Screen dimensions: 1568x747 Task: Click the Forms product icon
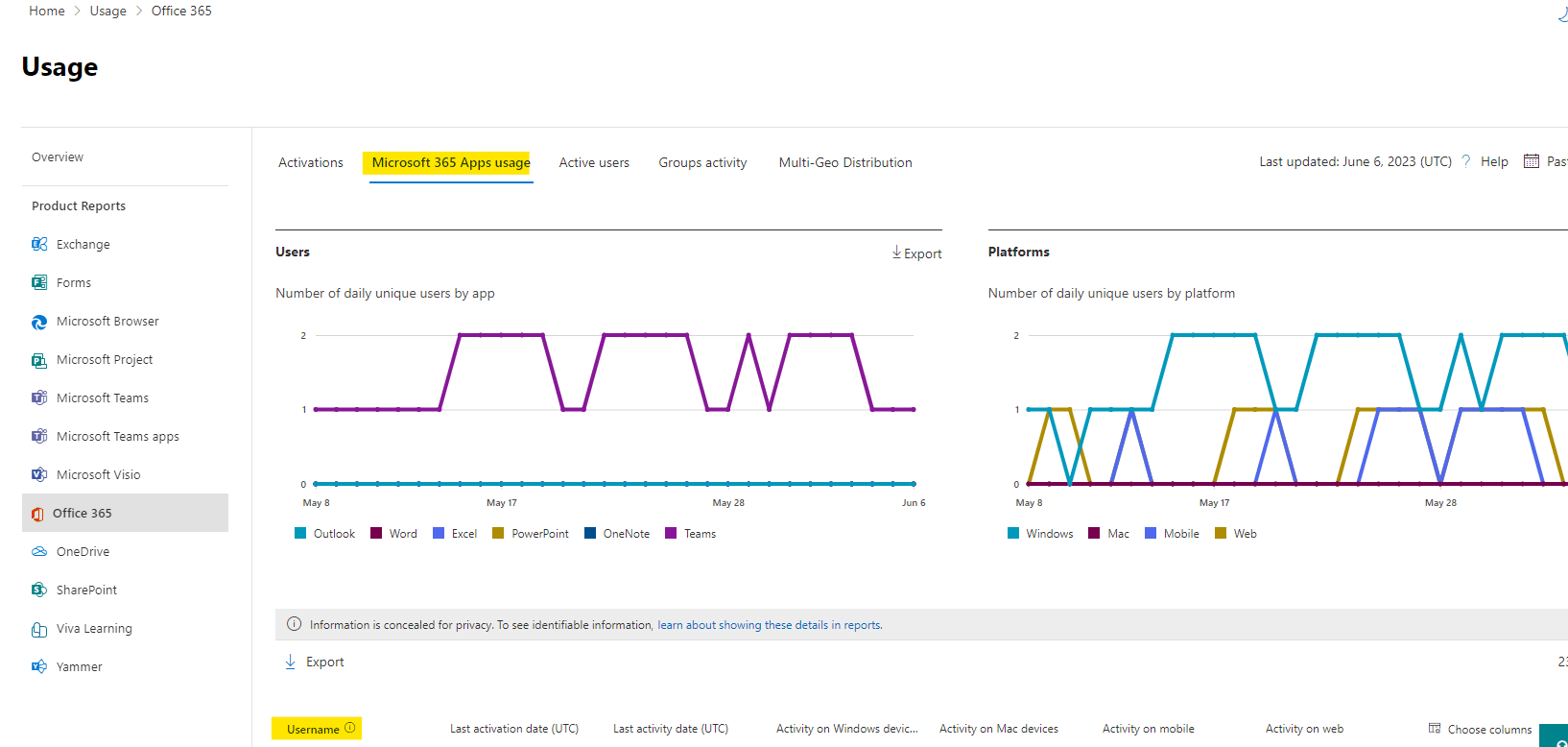pyautogui.click(x=39, y=282)
